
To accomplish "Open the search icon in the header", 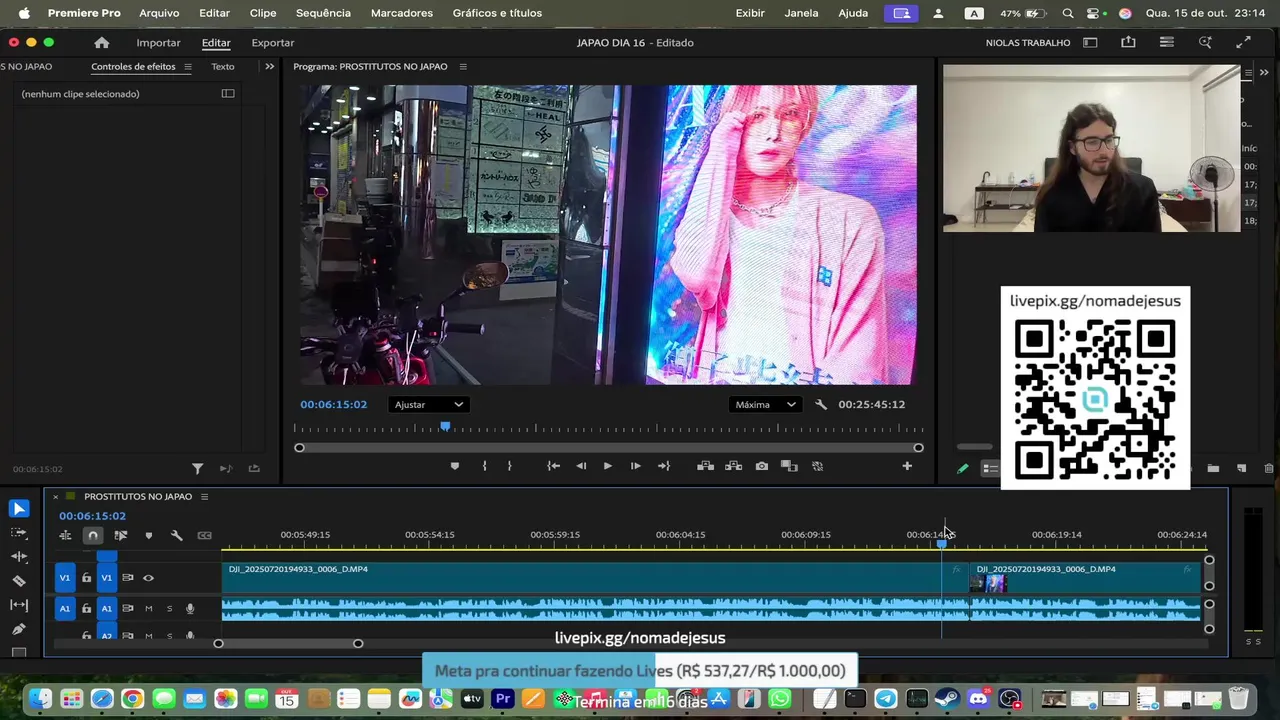I will point(1205,43).
